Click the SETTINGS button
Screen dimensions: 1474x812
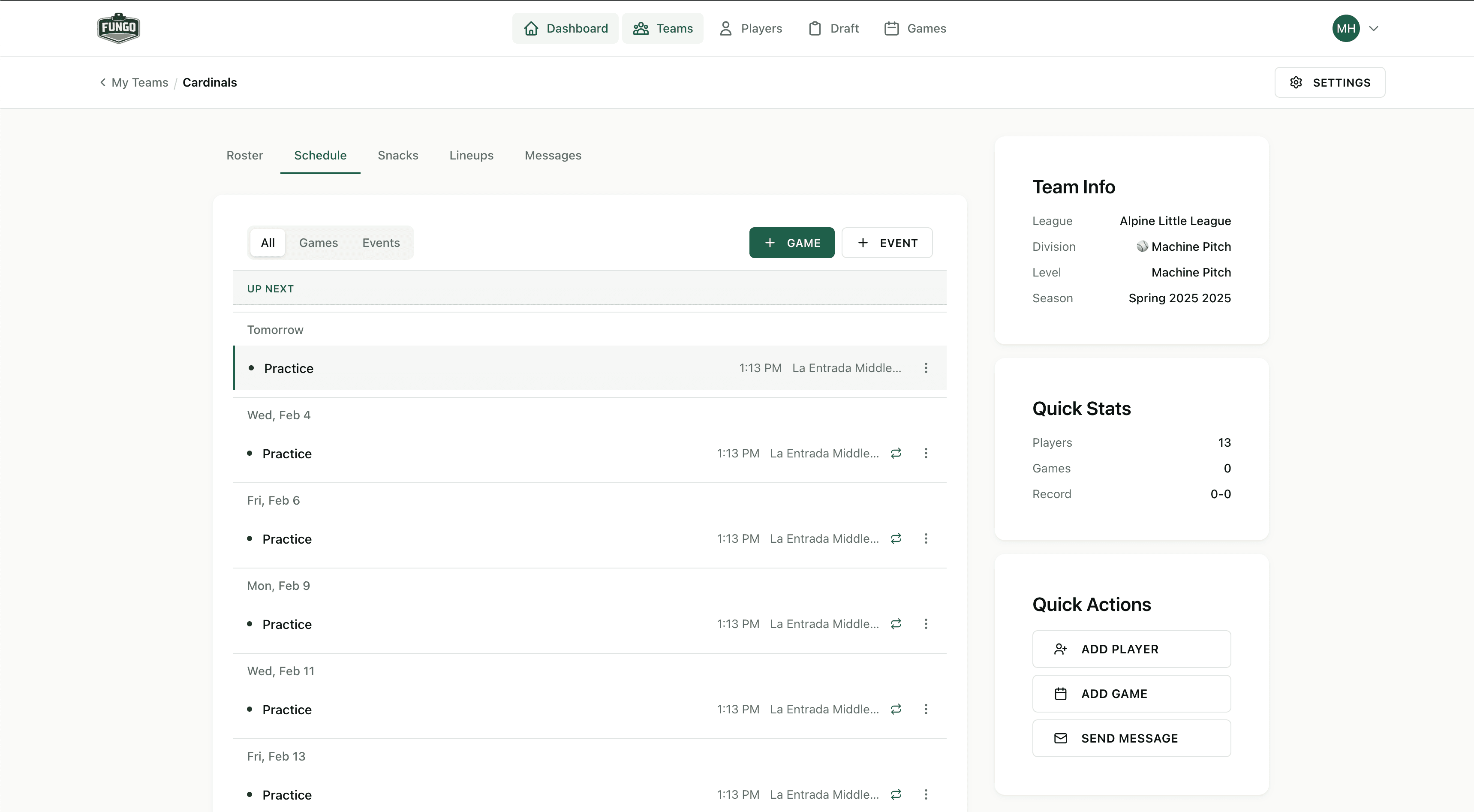[1330, 82]
